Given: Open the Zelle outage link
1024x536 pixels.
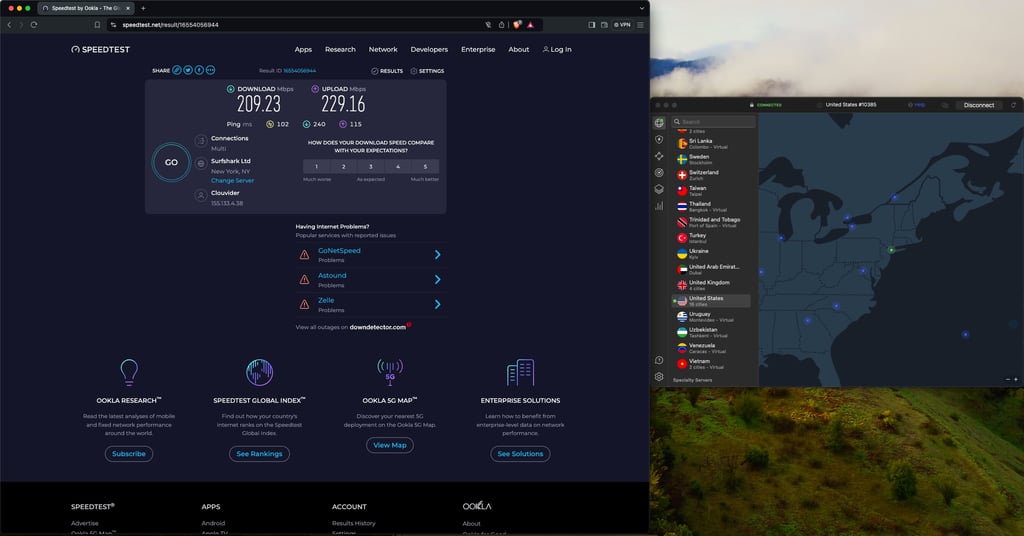Looking at the screenshot, I should (326, 300).
